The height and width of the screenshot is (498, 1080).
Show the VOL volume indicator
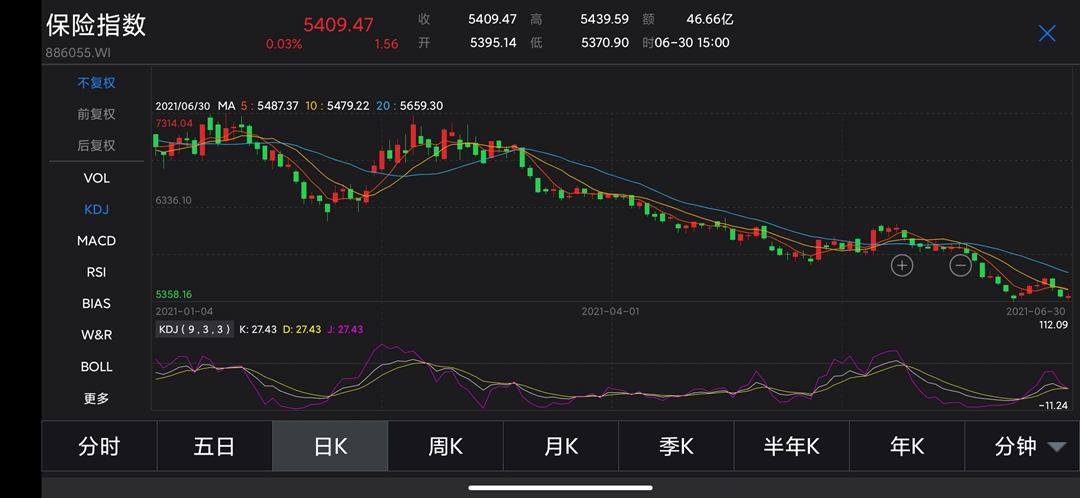tap(97, 178)
